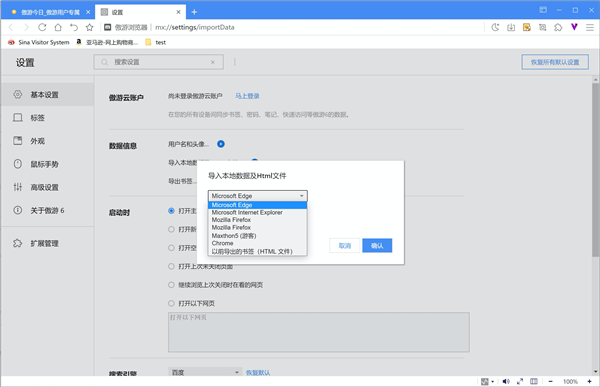Image resolution: width=600 pixels, height=387 pixels.
Task: Go forward with the forward arrow
Action: coord(26,27)
